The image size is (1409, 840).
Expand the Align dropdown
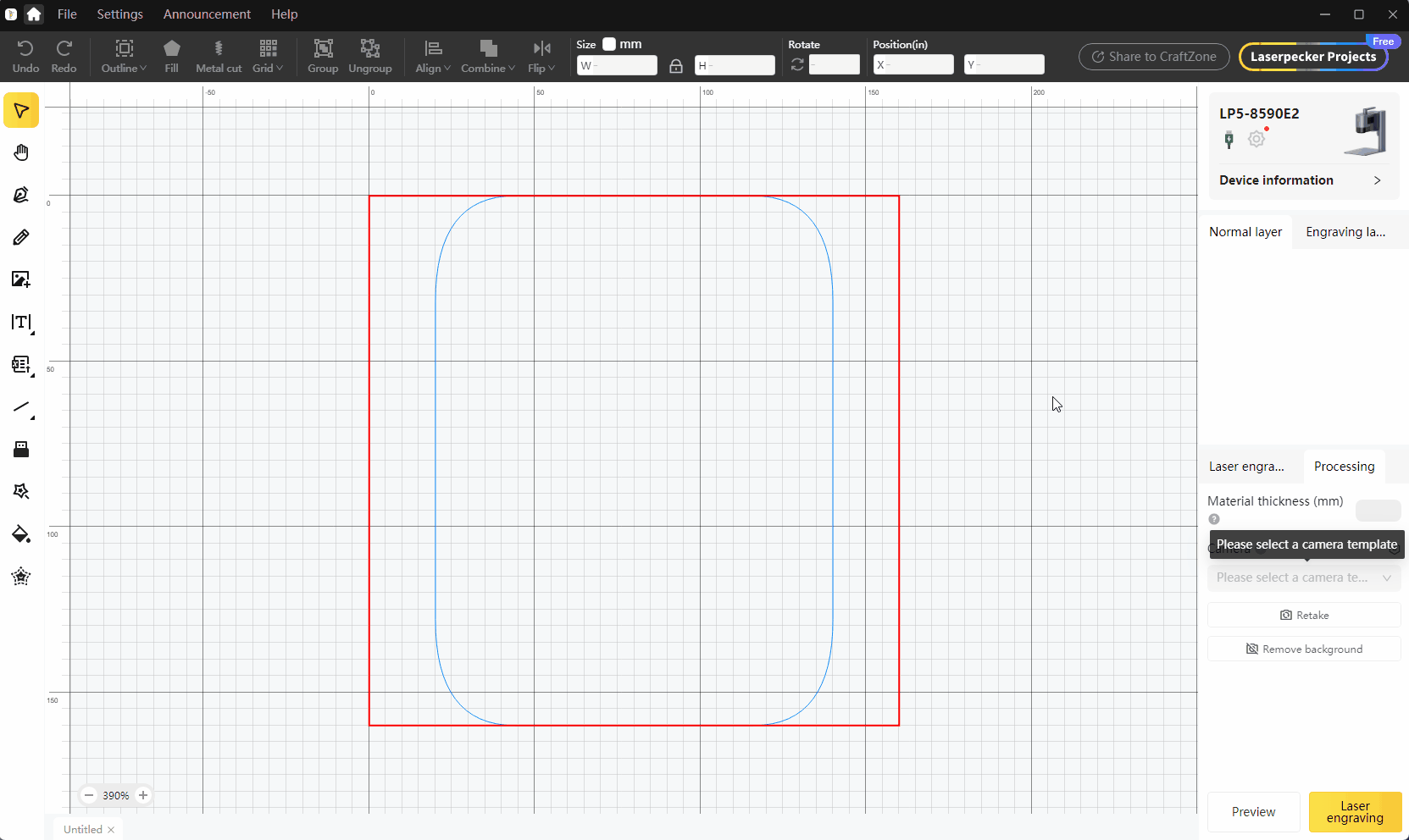pyautogui.click(x=433, y=57)
